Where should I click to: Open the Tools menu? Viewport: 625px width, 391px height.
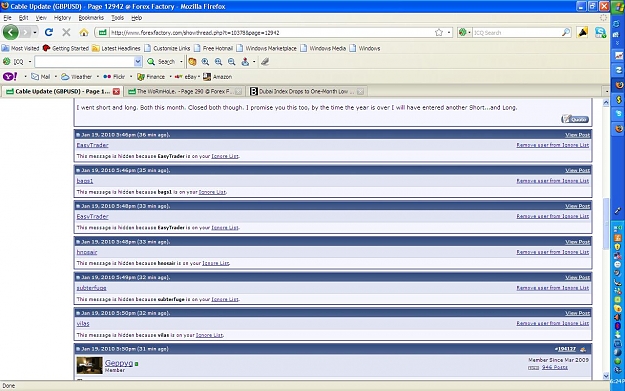(x=118, y=18)
